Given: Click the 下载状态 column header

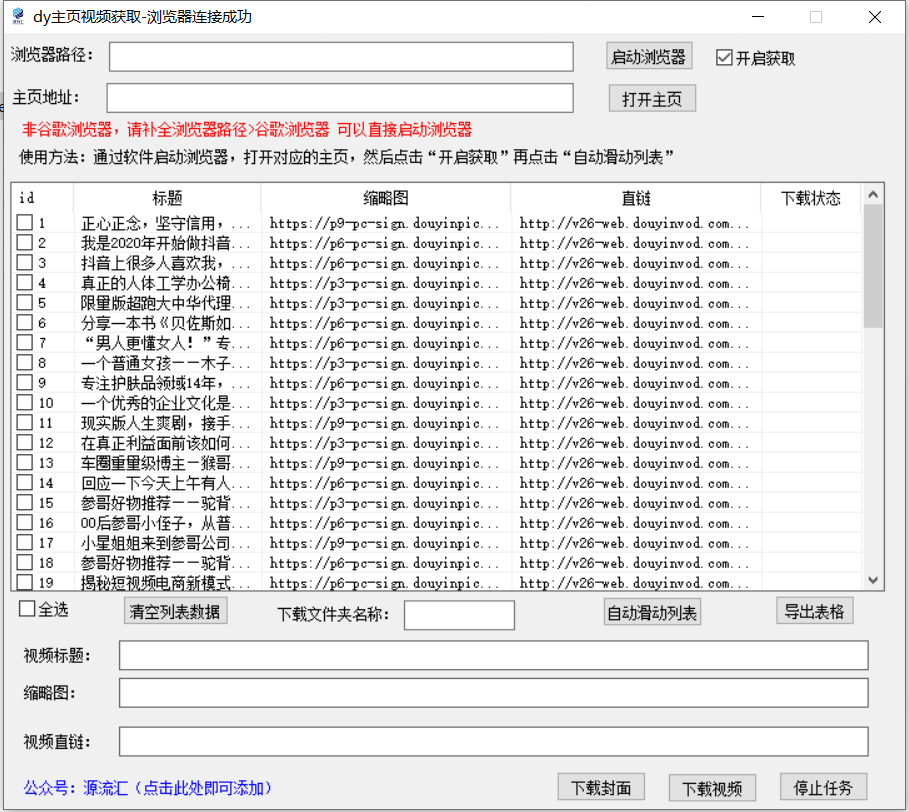Looking at the screenshot, I should click(x=810, y=198).
